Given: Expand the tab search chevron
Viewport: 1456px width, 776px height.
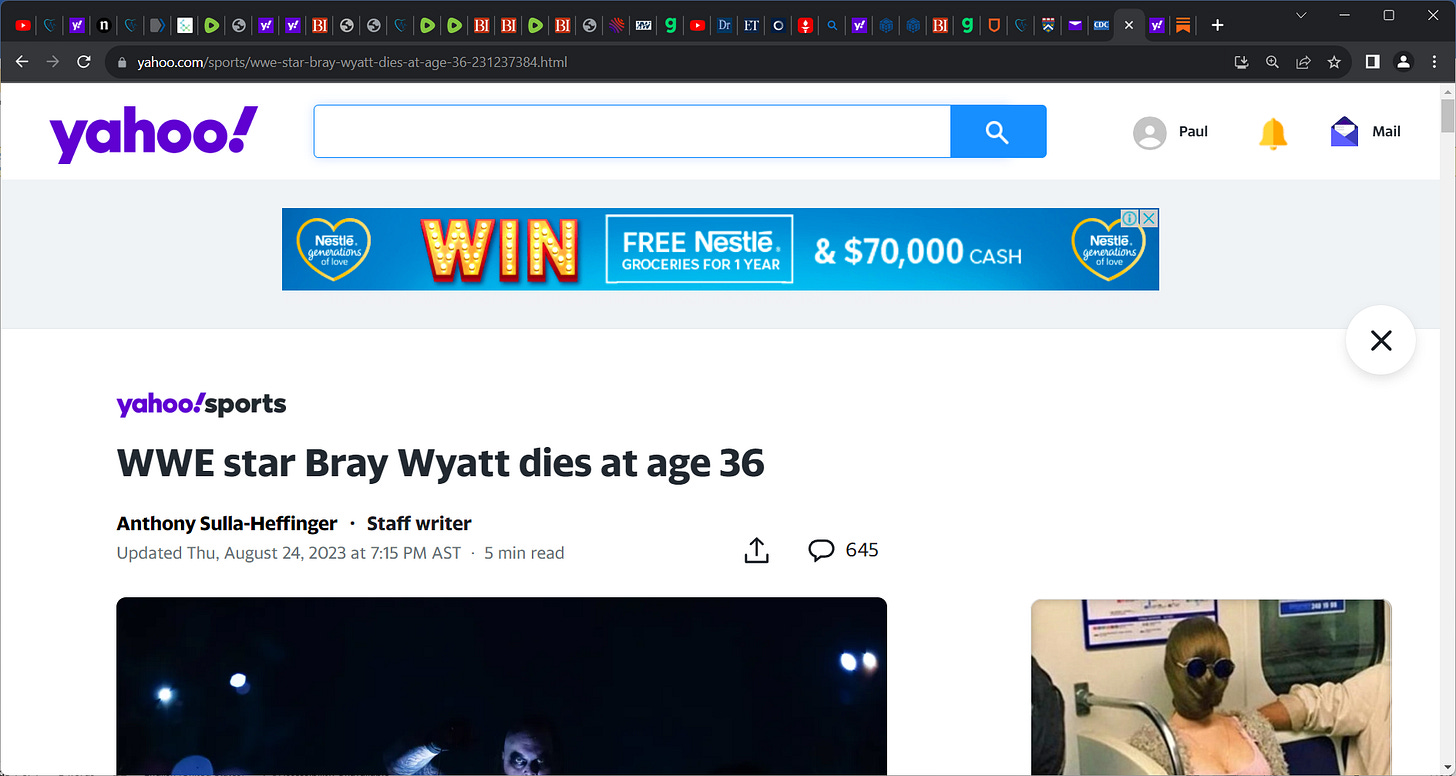Looking at the screenshot, I should (x=1301, y=15).
